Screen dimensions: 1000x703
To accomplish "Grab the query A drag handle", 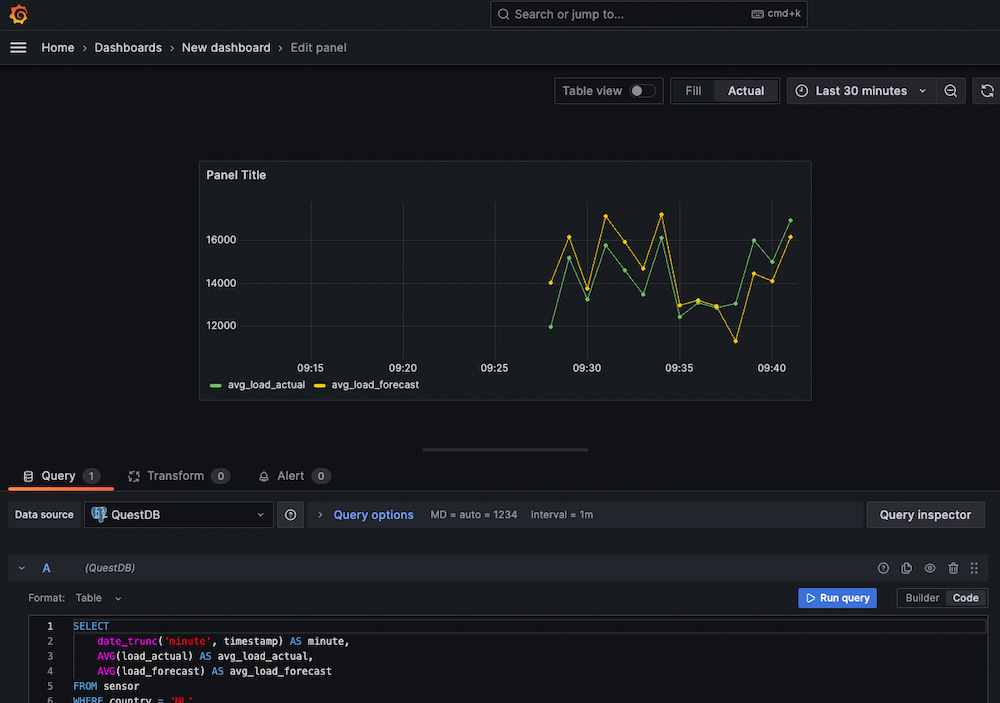I will 974,568.
